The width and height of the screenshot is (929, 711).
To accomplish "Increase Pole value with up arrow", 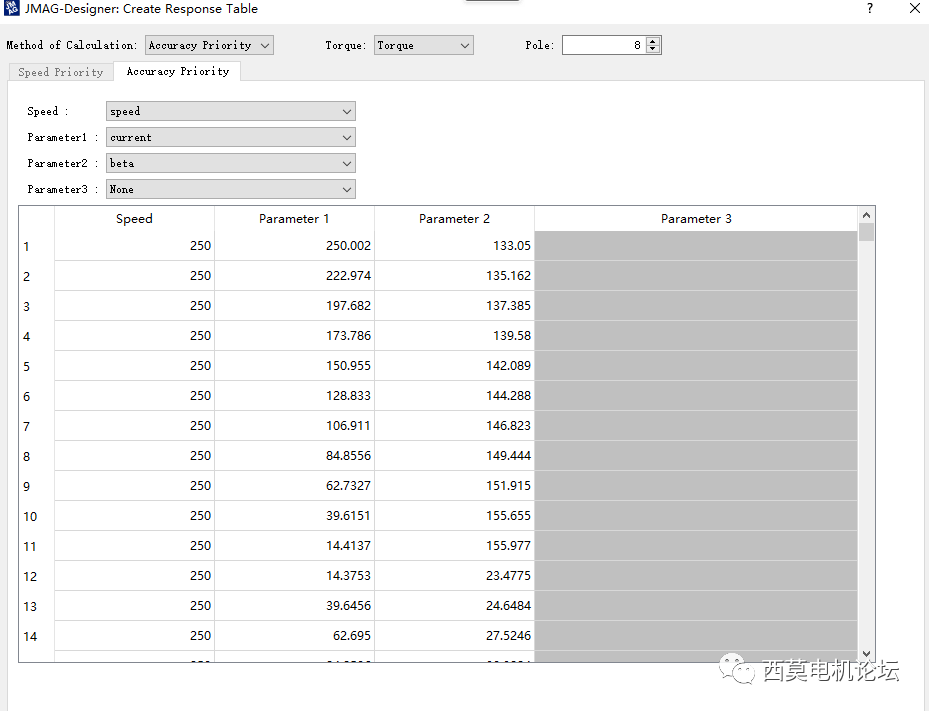I will 653,41.
